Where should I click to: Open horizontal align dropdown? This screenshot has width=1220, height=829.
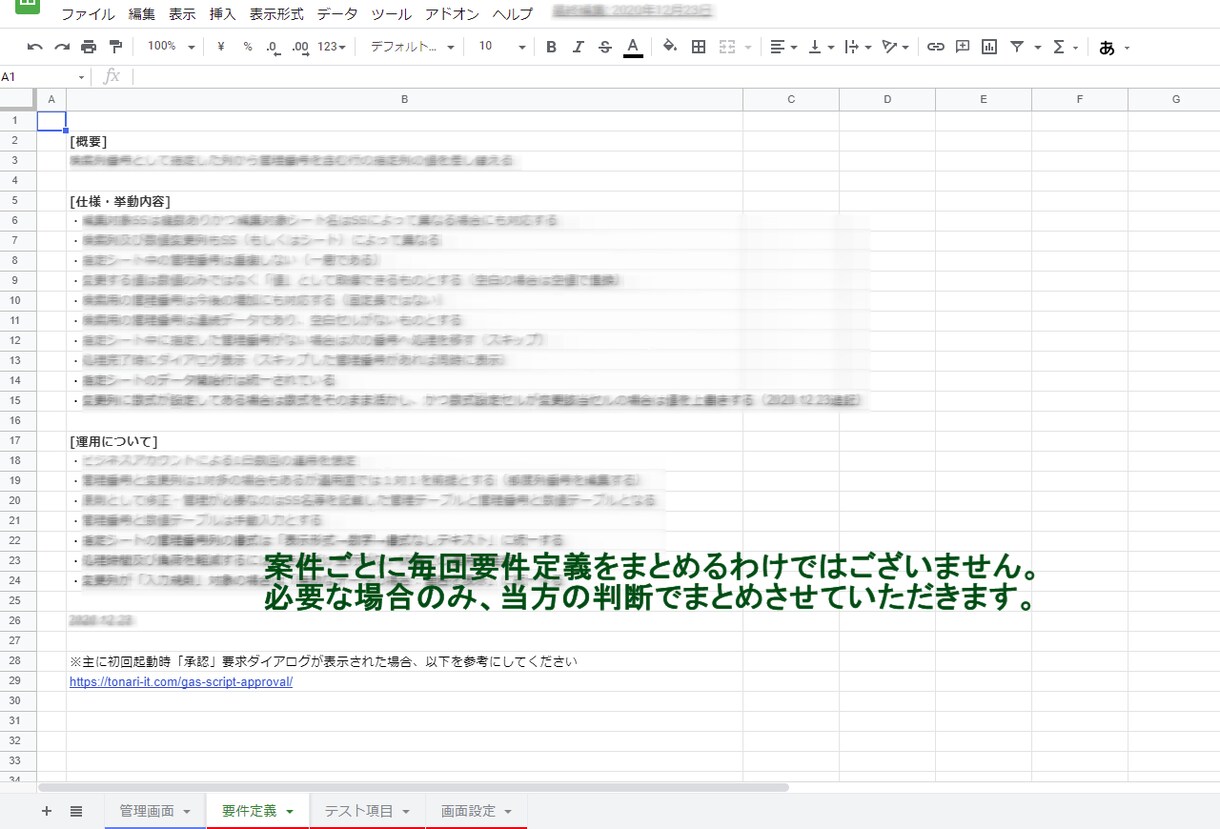[783, 47]
